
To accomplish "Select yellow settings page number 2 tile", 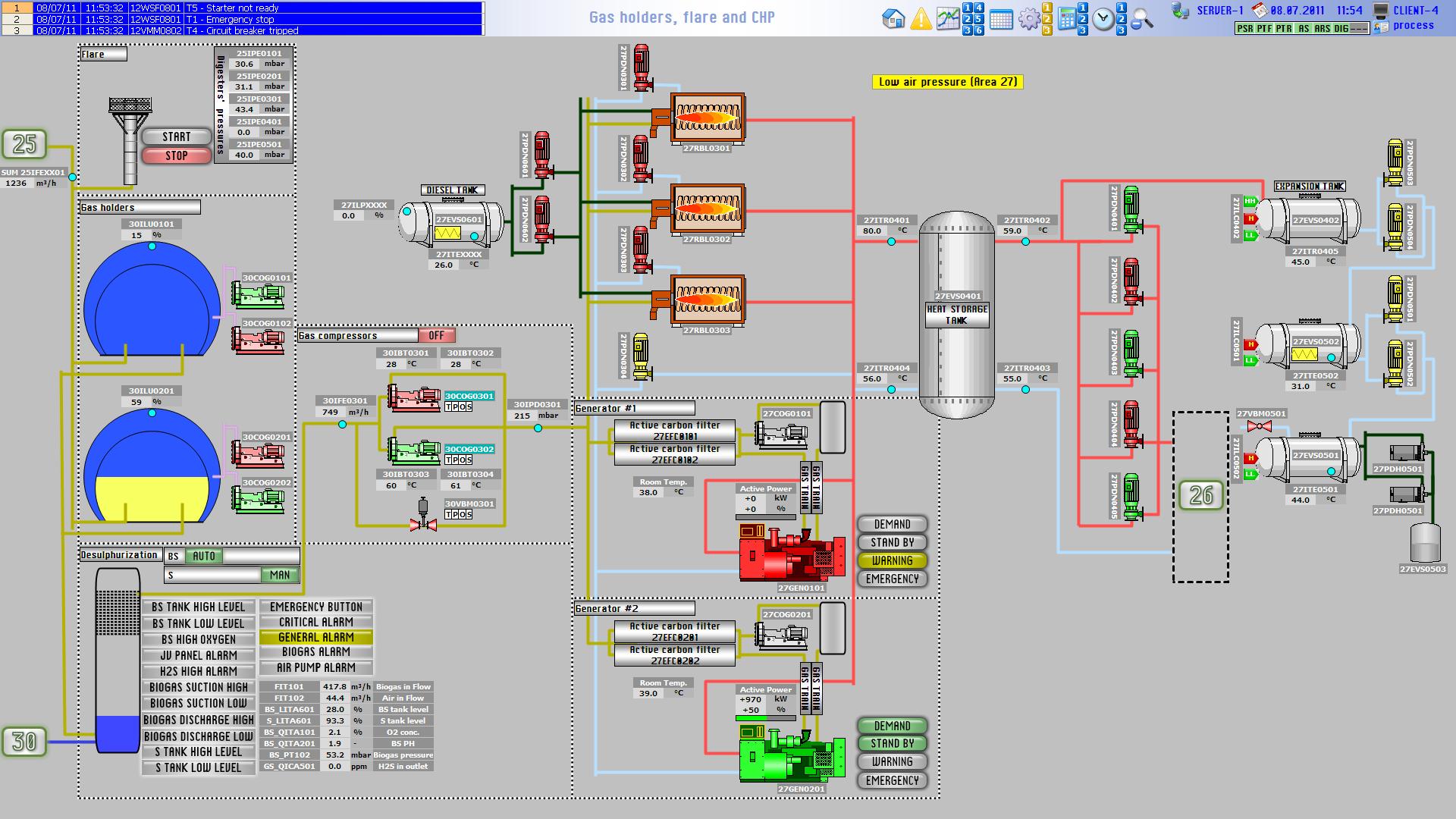I will pyautogui.click(x=1047, y=19).
